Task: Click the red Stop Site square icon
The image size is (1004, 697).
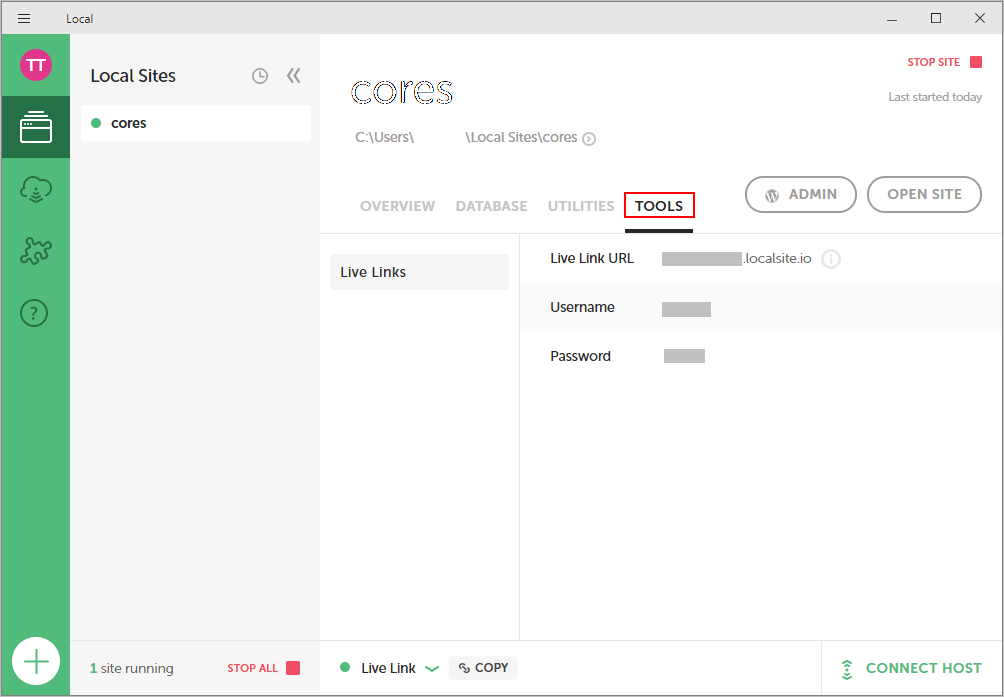Action: tap(976, 62)
